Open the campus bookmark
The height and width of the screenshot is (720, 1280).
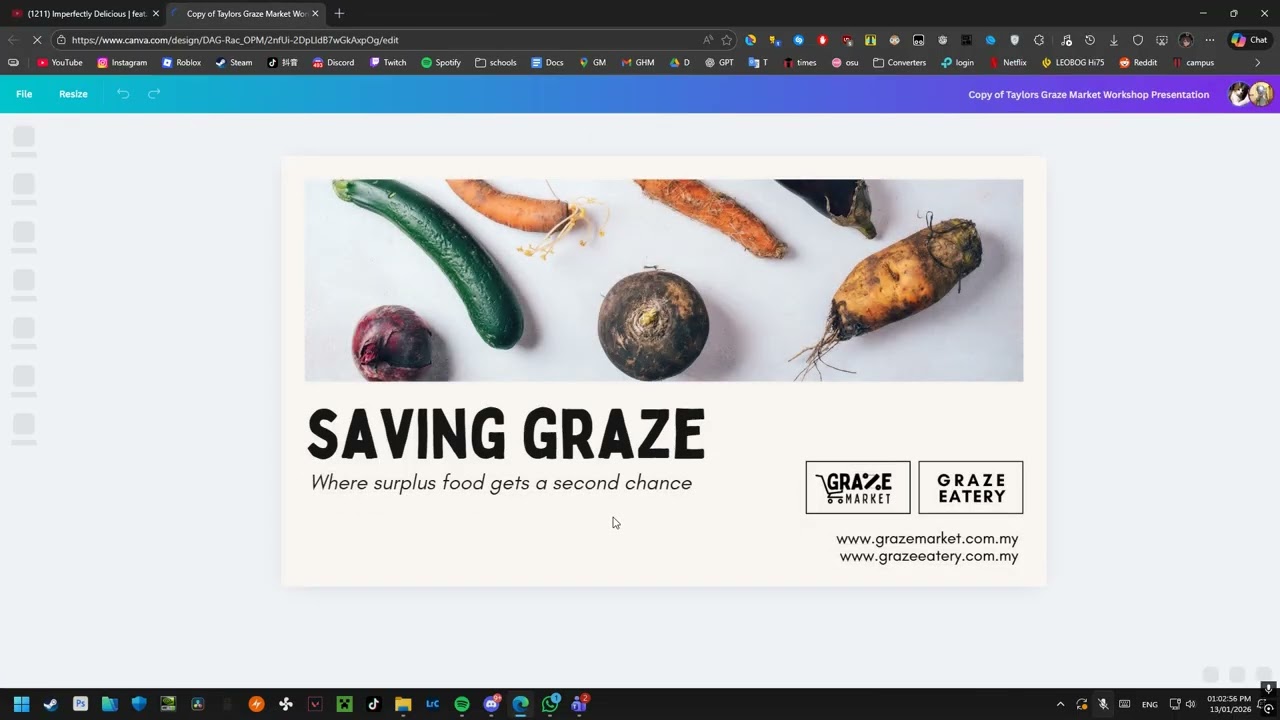[x=1193, y=63]
